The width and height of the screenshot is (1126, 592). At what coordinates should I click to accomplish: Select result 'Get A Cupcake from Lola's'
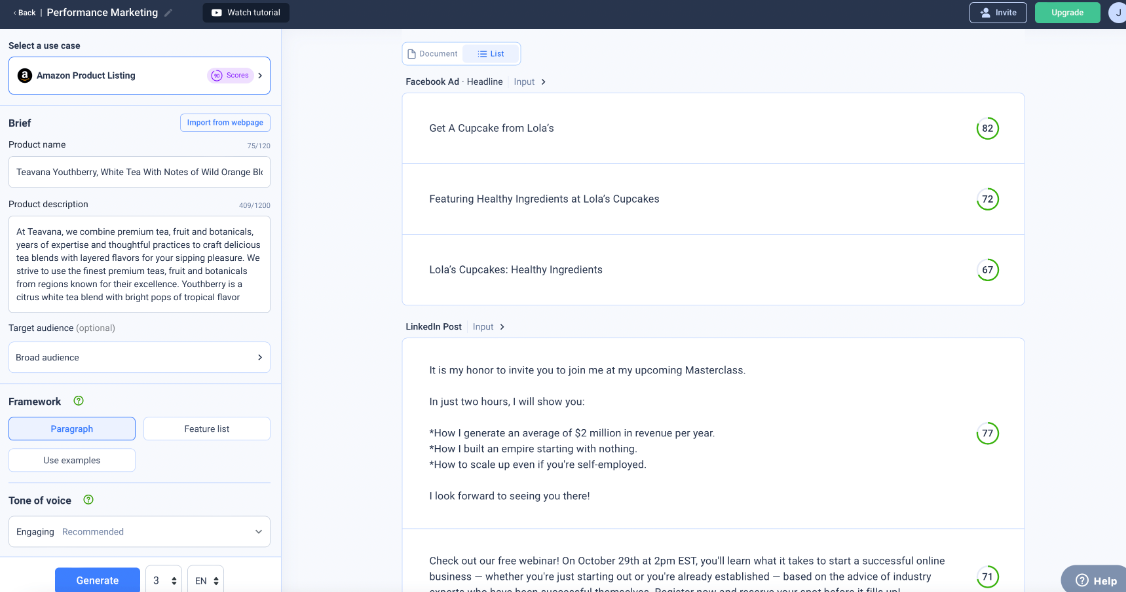click(713, 129)
